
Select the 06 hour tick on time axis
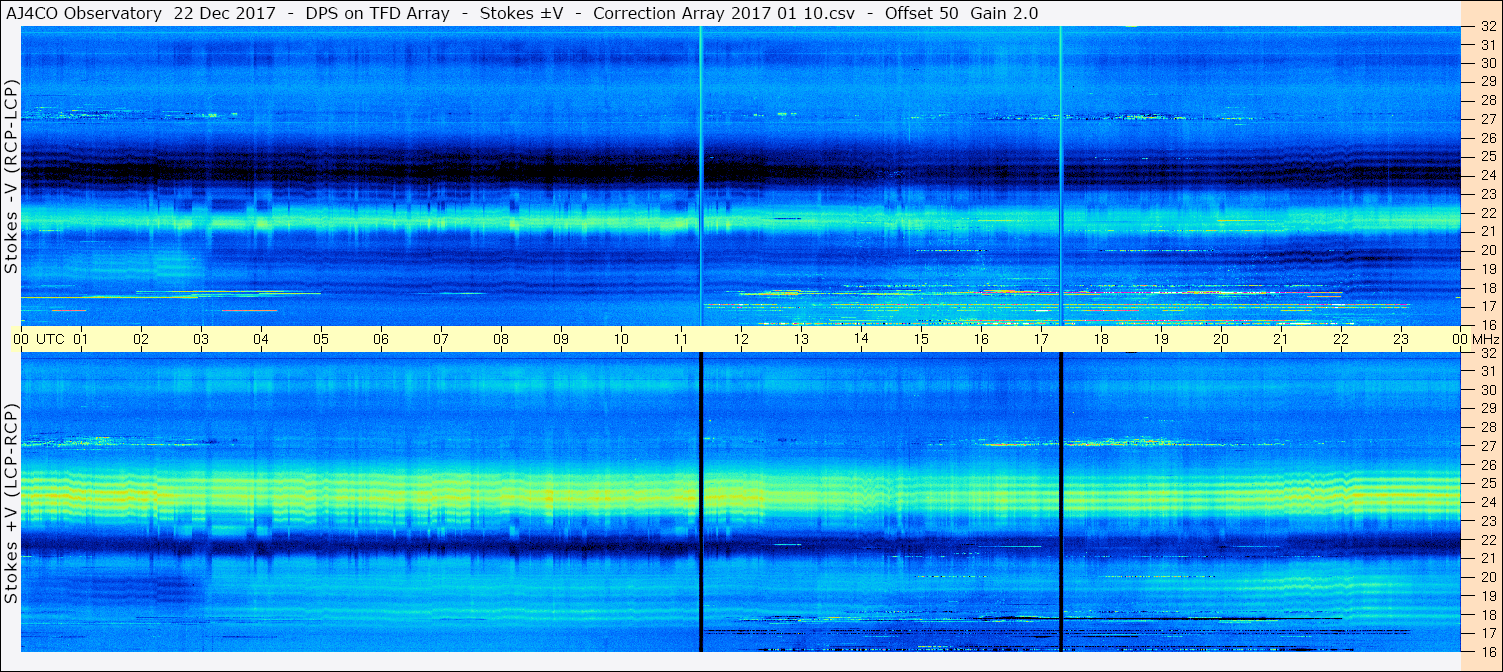click(x=381, y=339)
